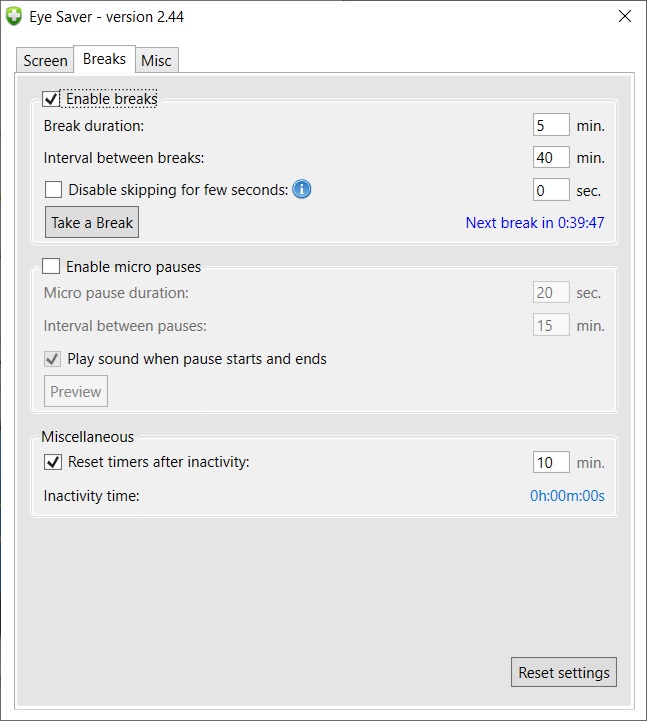
Task: Uncheck Reset timers after inactivity
Action: click(x=53, y=462)
